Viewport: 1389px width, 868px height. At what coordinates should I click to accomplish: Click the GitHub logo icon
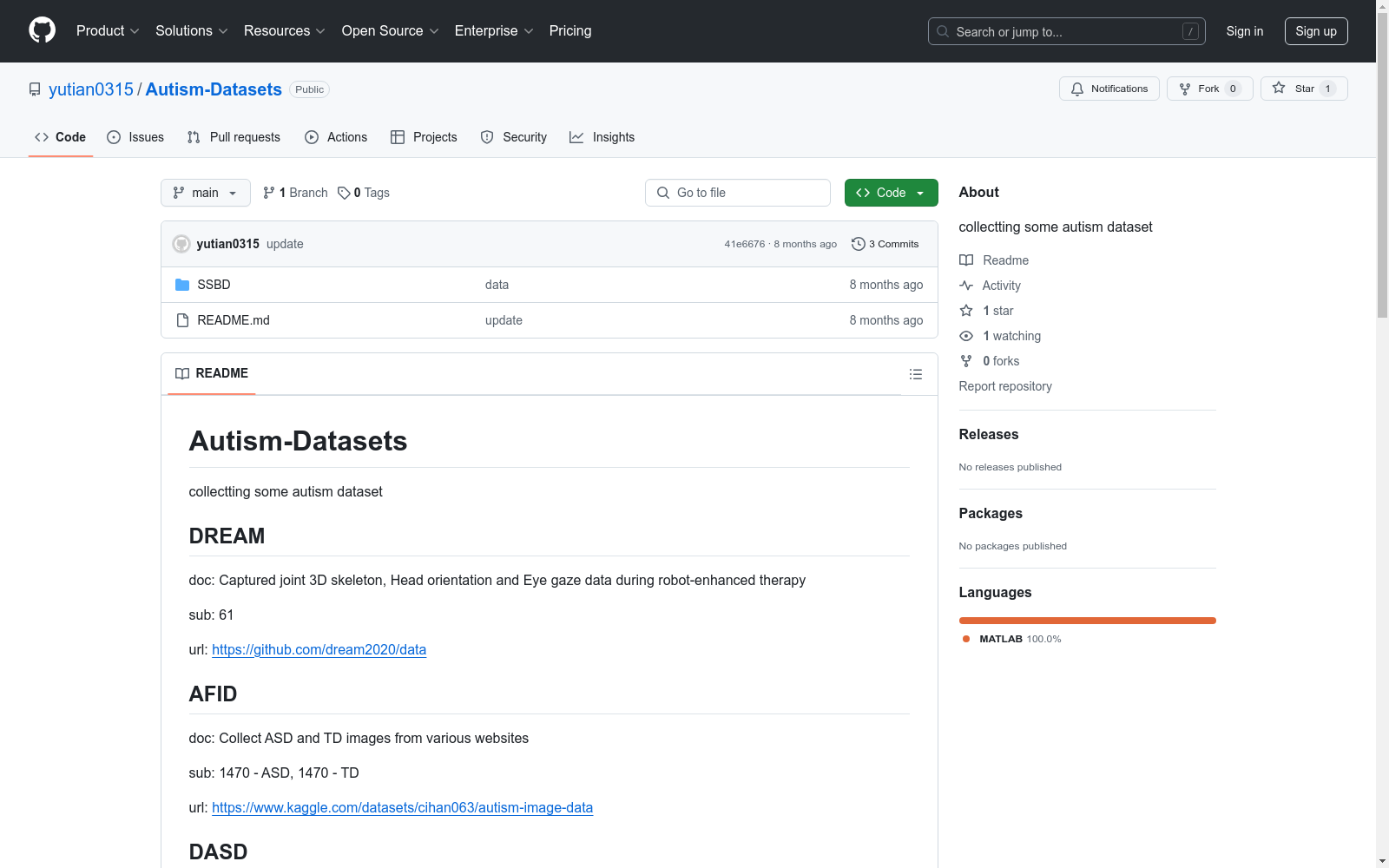coord(42,30)
